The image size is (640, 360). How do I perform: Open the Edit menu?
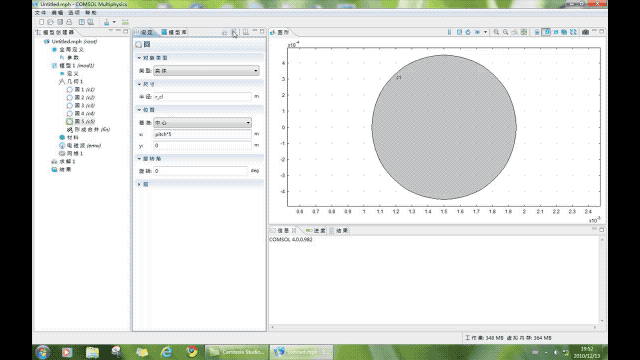[x=57, y=13]
